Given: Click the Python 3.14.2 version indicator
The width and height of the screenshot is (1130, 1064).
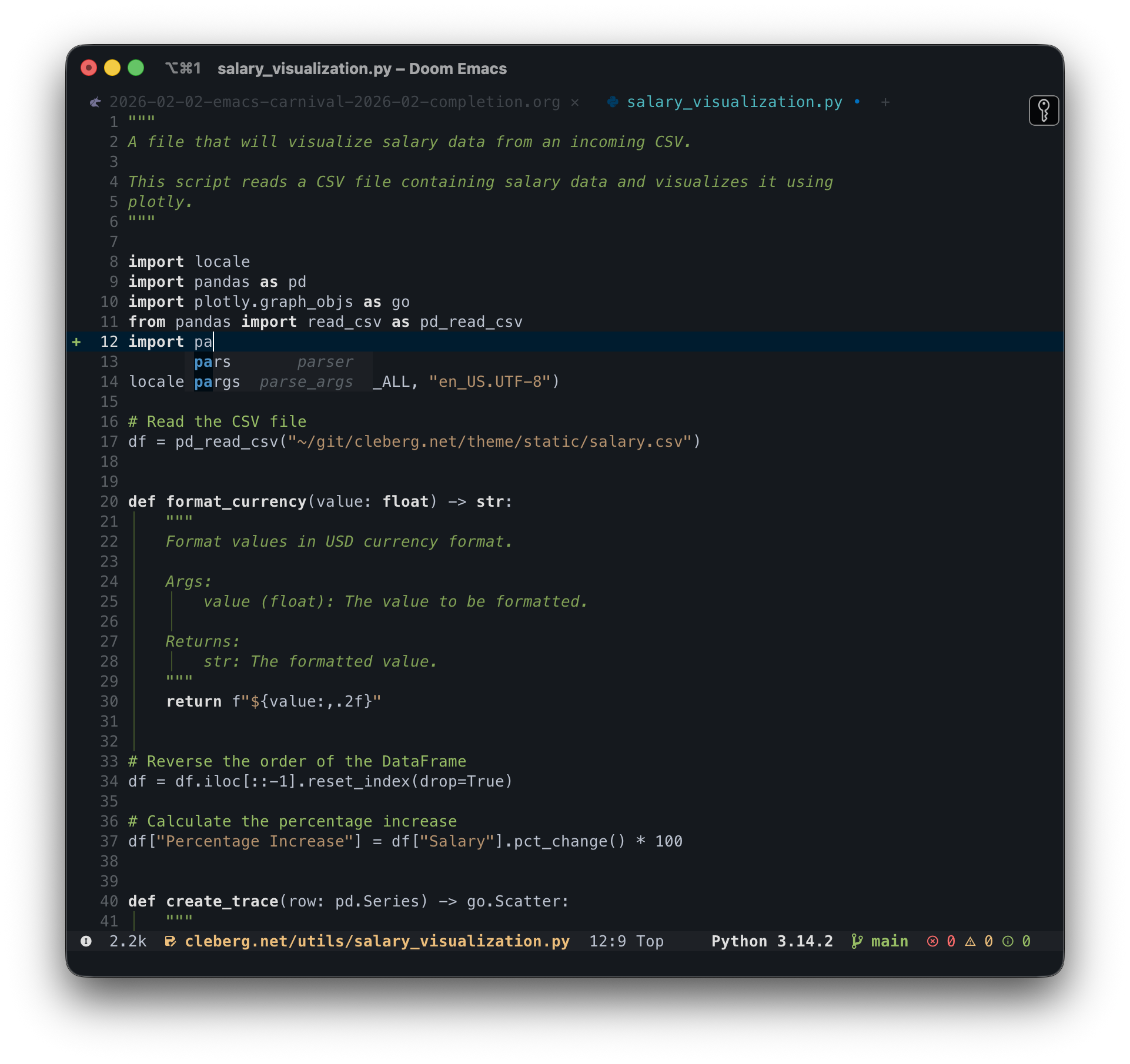Looking at the screenshot, I should (x=771, y=941).
